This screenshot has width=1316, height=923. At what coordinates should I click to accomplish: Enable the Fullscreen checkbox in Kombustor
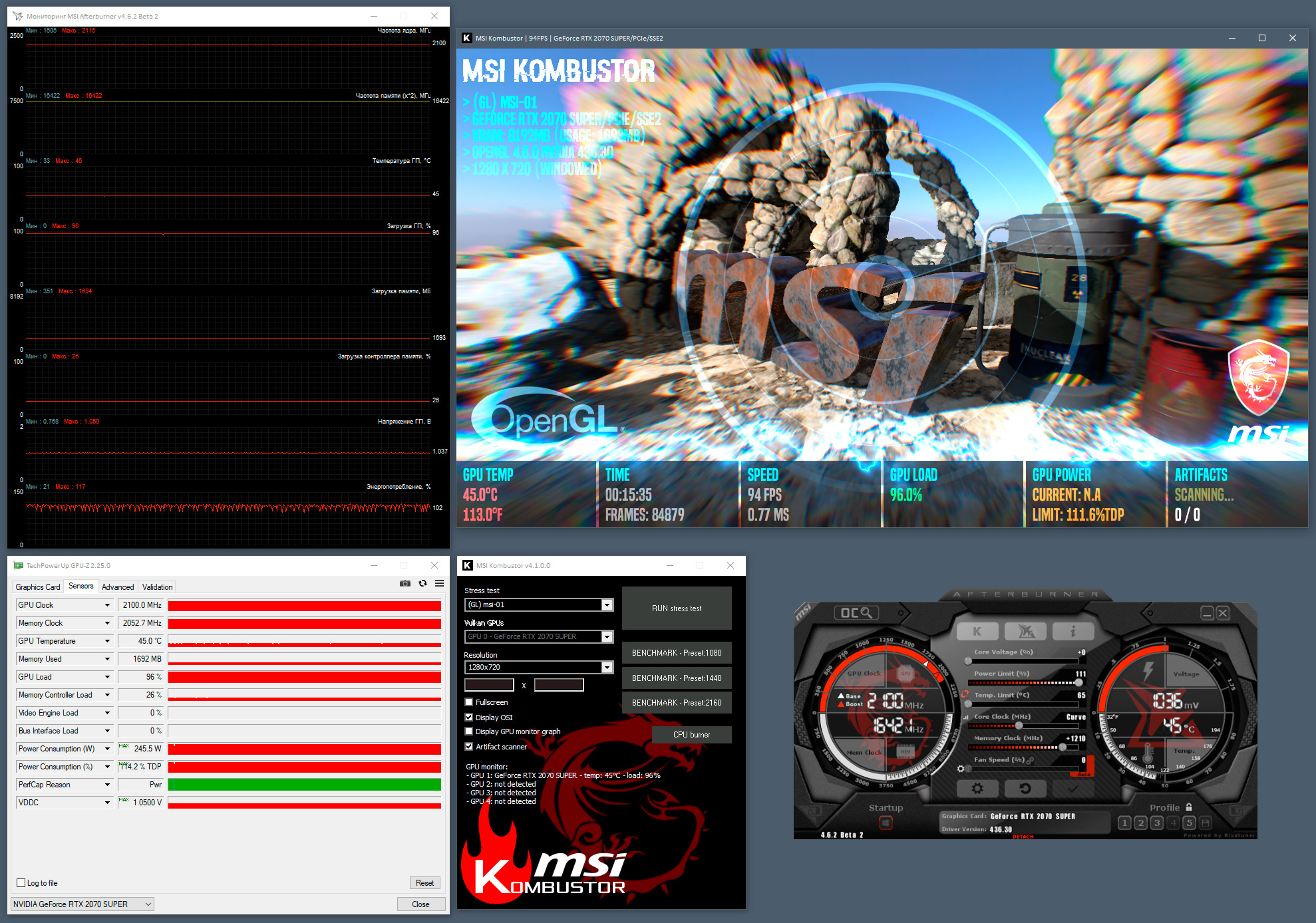[x=469, y=702]
